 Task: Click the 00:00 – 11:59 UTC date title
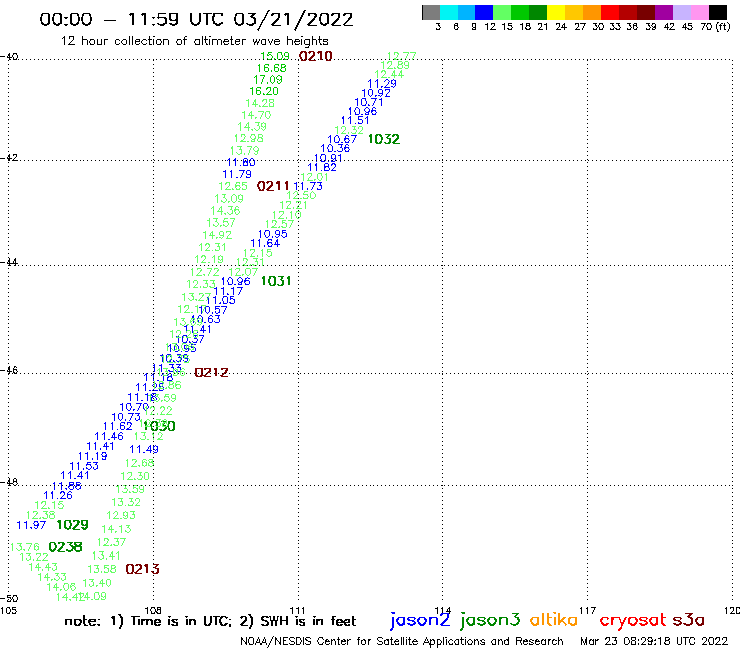(x=196, y=20)
